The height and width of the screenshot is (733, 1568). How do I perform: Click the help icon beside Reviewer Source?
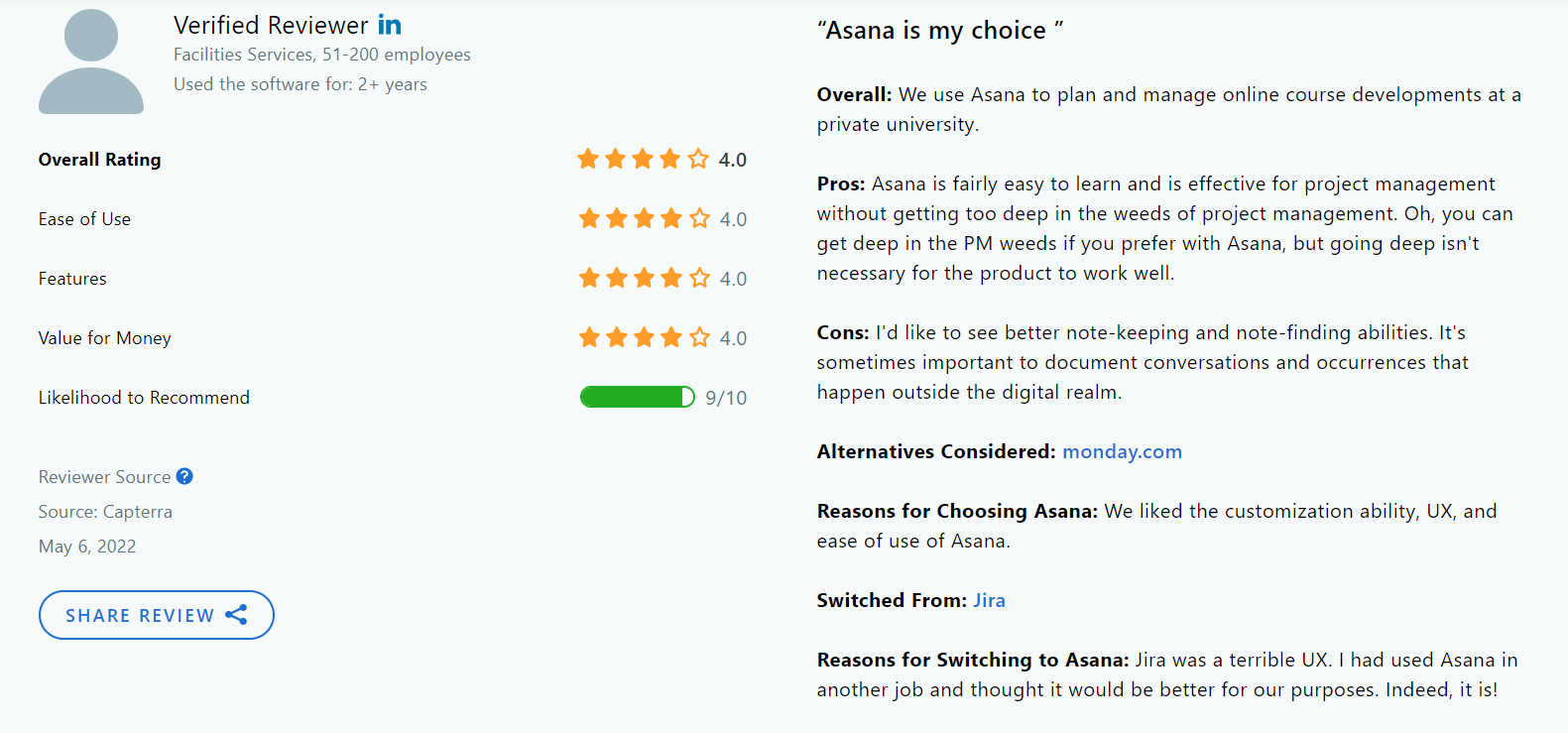(184, 477)
